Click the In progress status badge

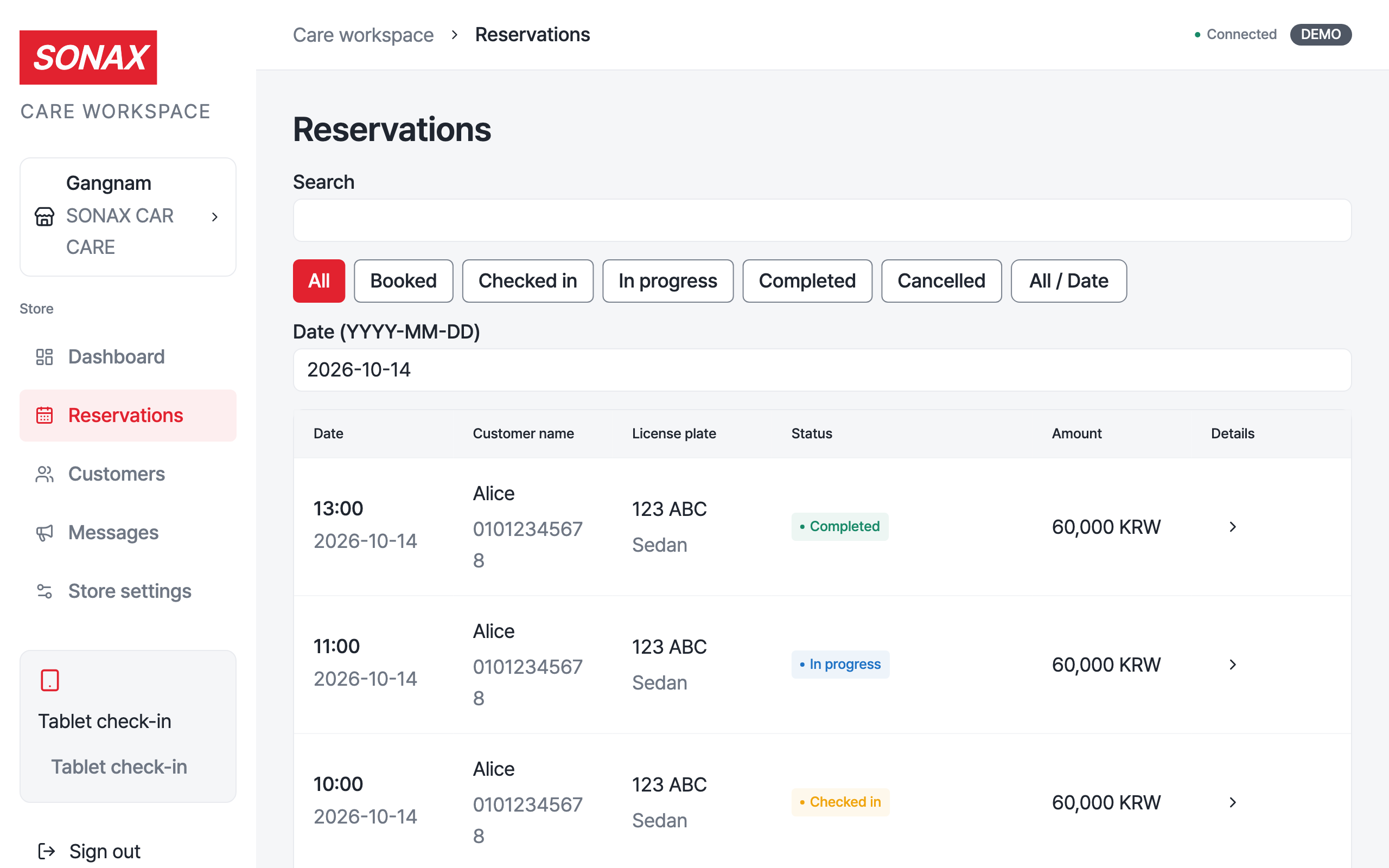click(x=840, y=664)
